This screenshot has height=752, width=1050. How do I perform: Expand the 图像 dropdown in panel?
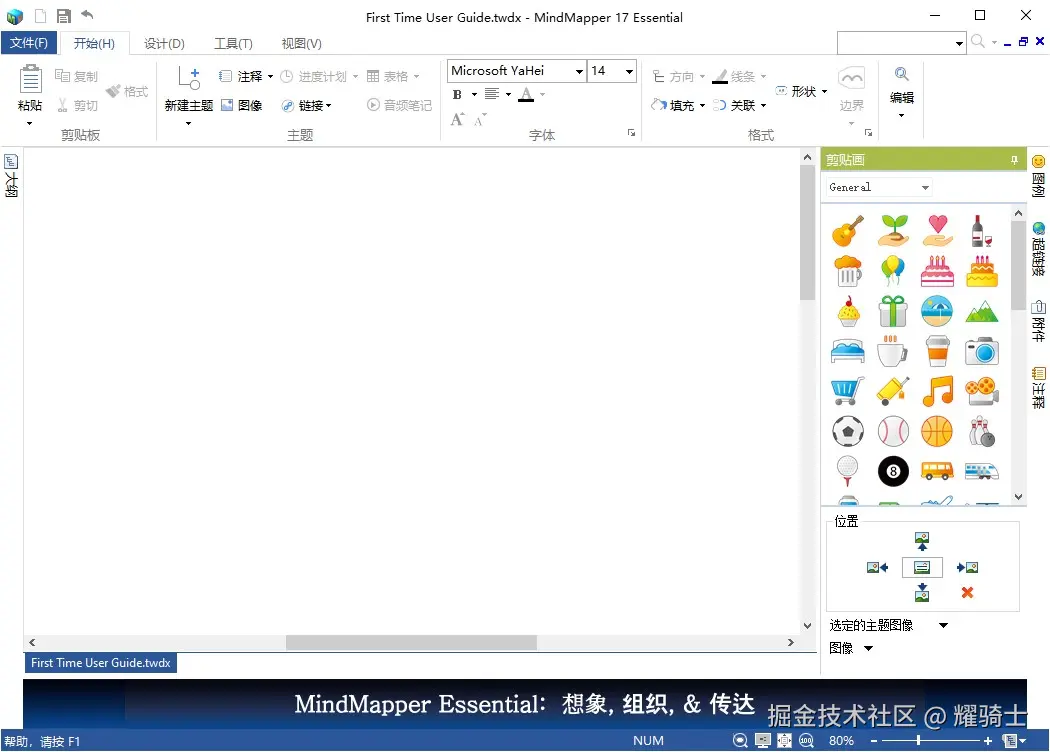coord(869,648)
